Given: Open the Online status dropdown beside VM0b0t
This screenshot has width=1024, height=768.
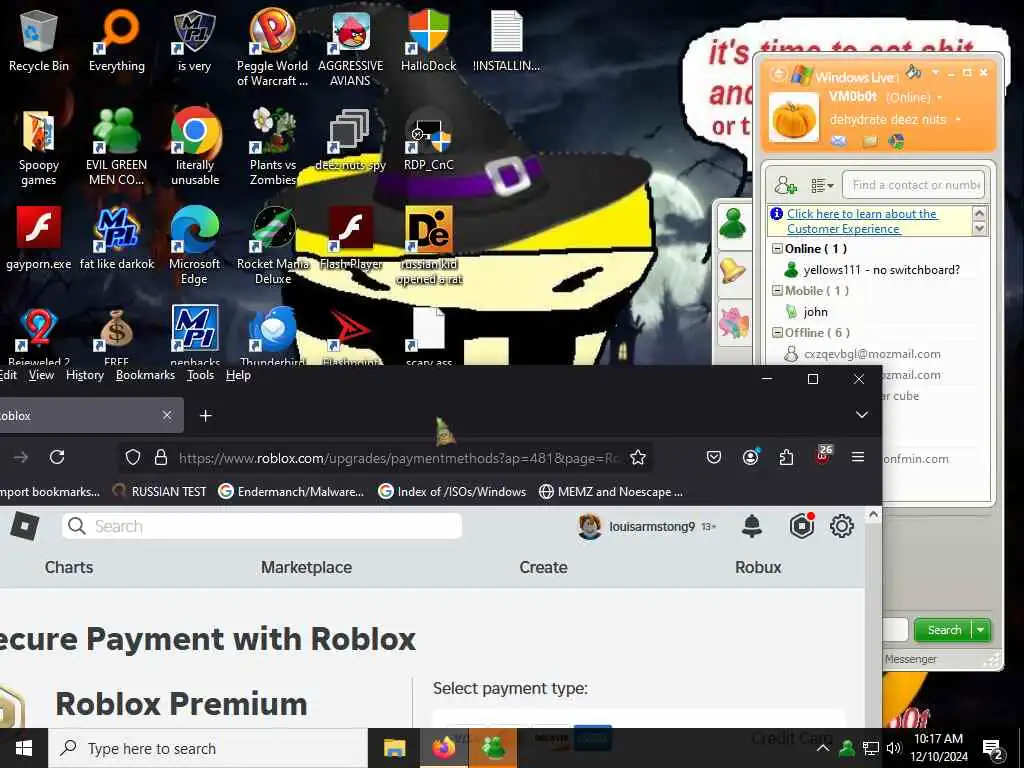Looking at the screenshot, I should click(940, 98).
